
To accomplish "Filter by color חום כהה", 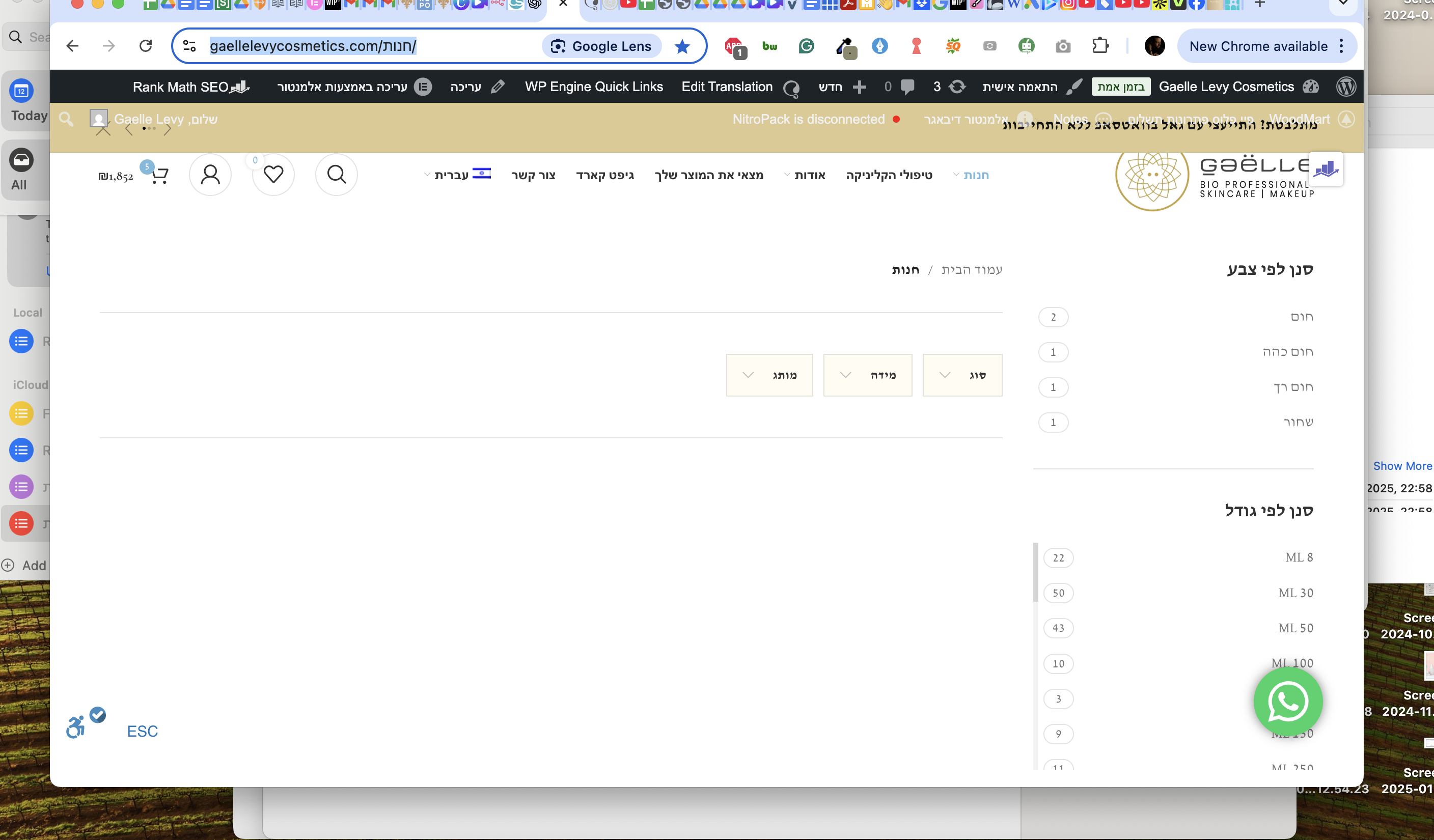I will [x=1288, y=352].
